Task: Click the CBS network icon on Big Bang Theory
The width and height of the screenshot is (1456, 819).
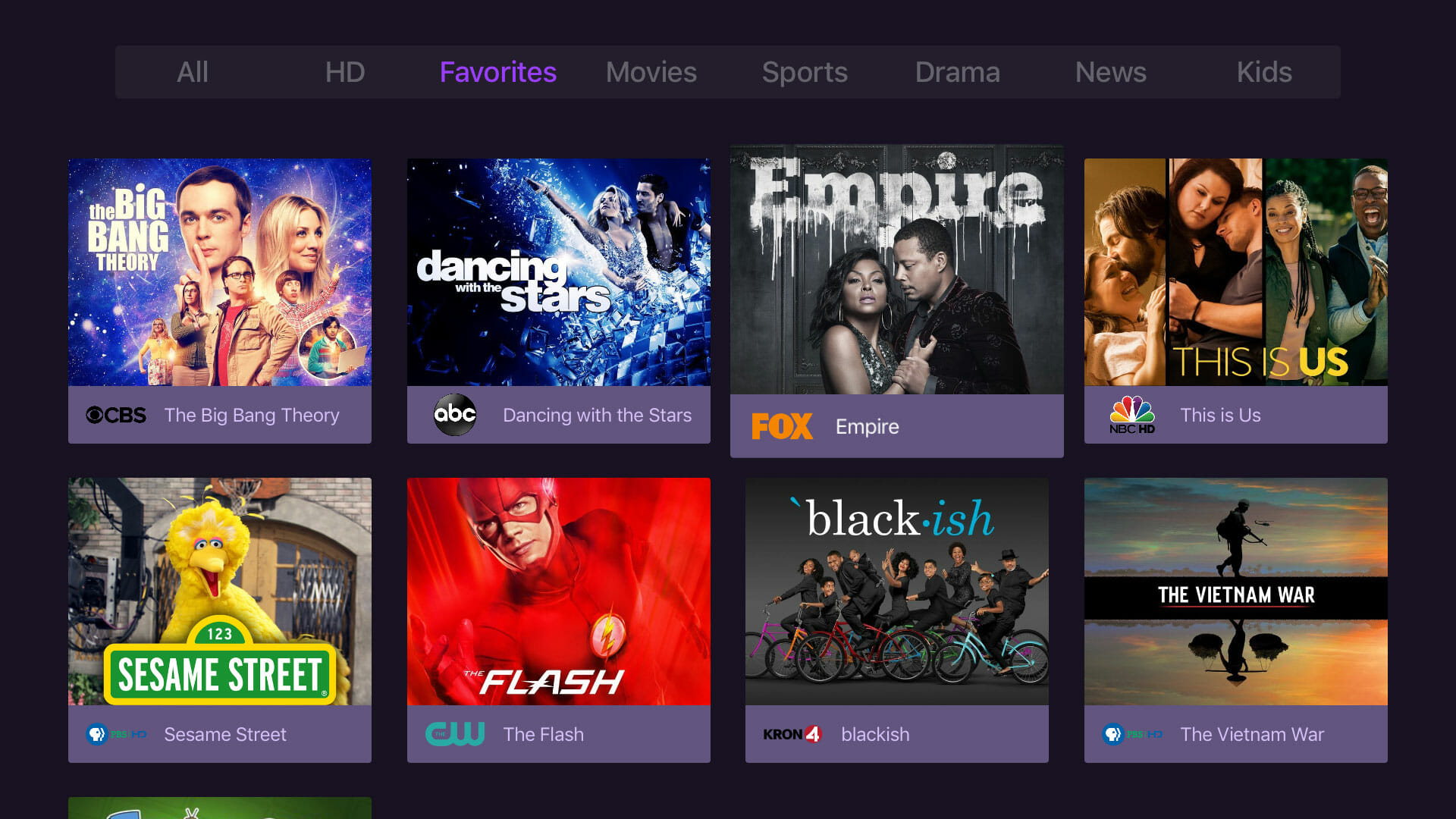Action: point(114,414)
